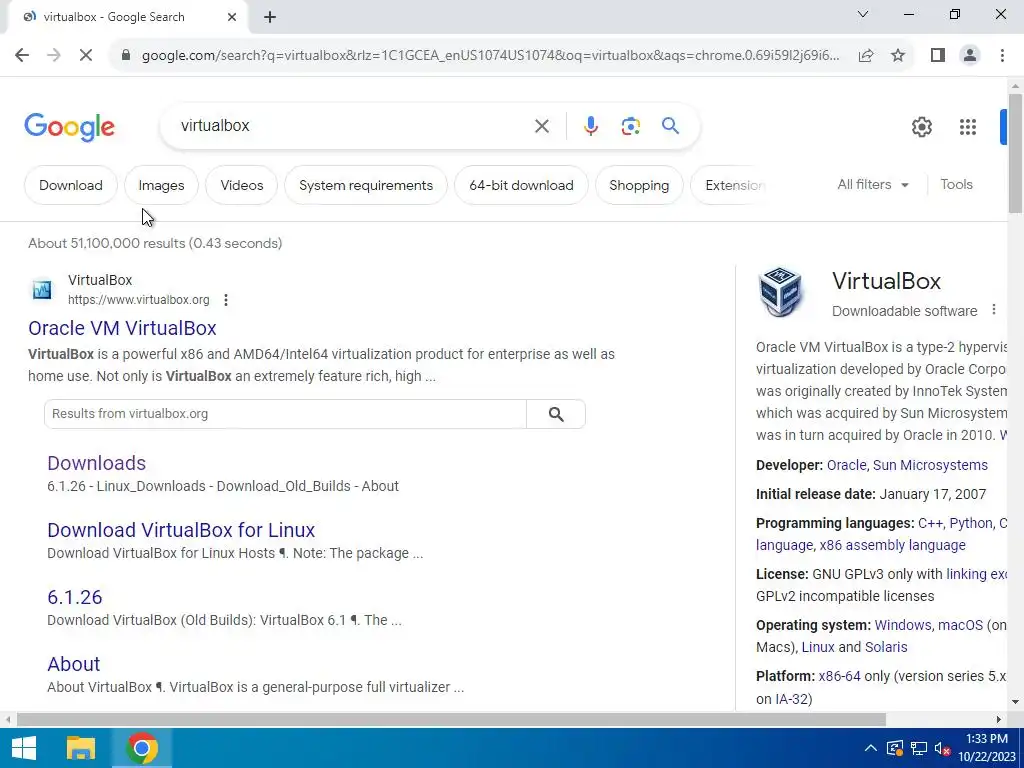This screenshot has height=768, width=1024.
Task: Select the Videos filter chip
Action: (242, 185)
